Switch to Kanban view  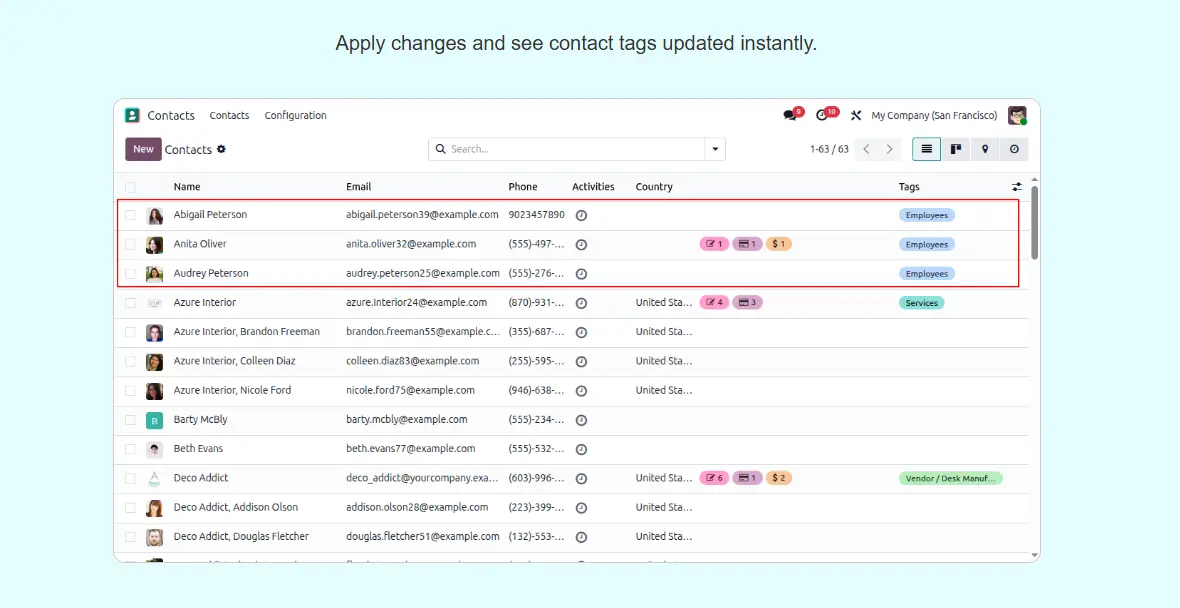pyautogui.click(x=956, y=149)
